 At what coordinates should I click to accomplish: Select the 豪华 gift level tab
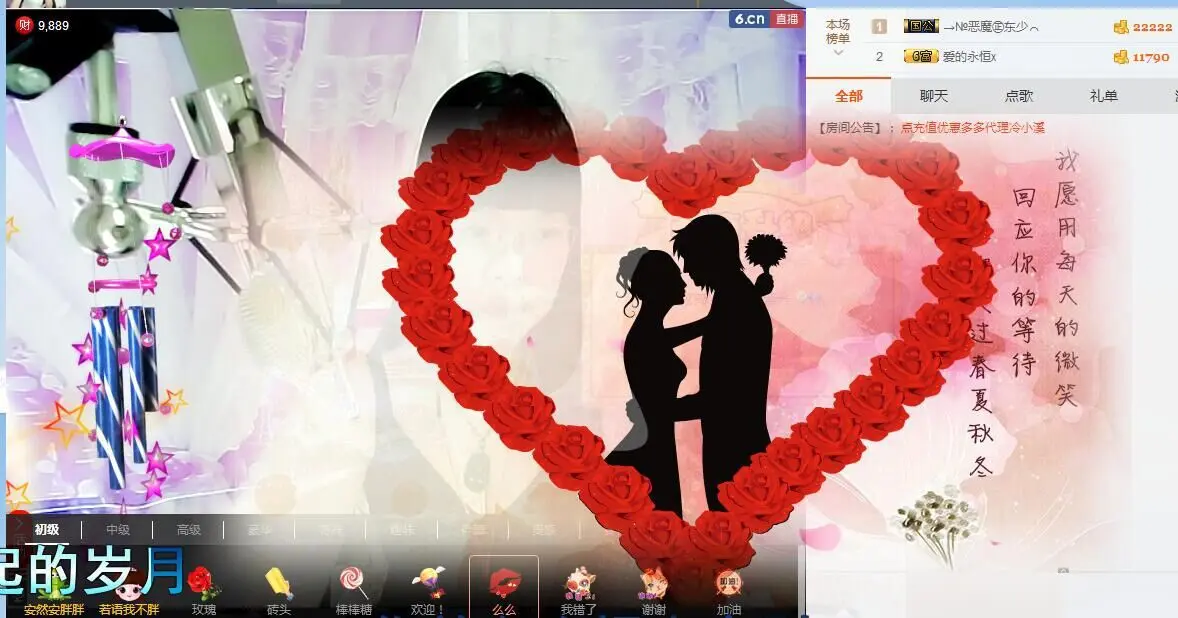[259, 529]
